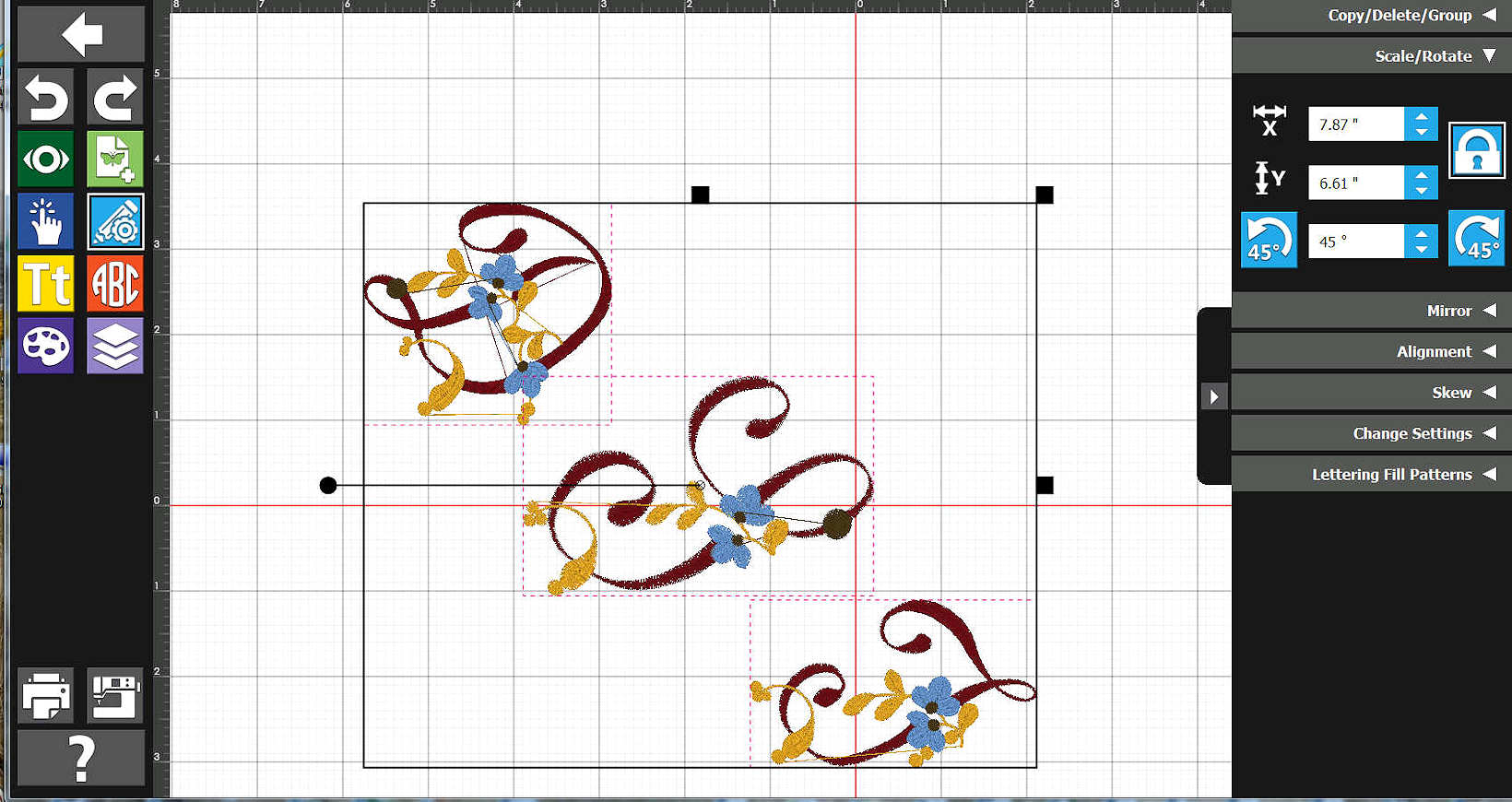Open the color palette tool
This screenshot has height=802, width=1512.
(45, 346)
